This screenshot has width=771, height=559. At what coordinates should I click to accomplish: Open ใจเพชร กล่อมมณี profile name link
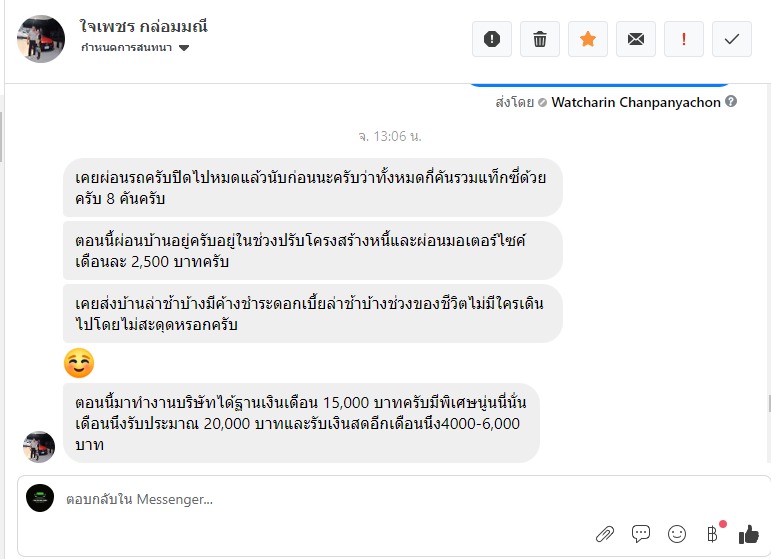[143, 26]
